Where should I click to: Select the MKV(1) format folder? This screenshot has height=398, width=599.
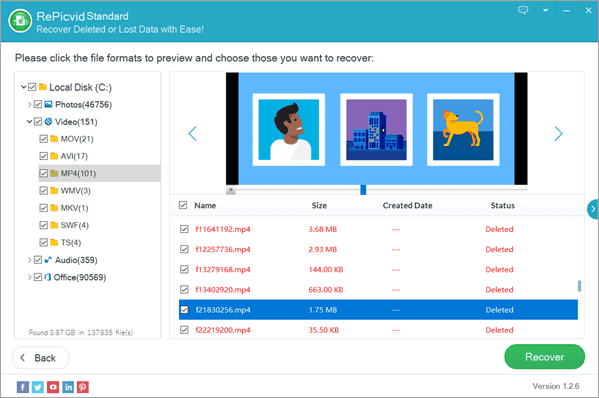(74, 208)
